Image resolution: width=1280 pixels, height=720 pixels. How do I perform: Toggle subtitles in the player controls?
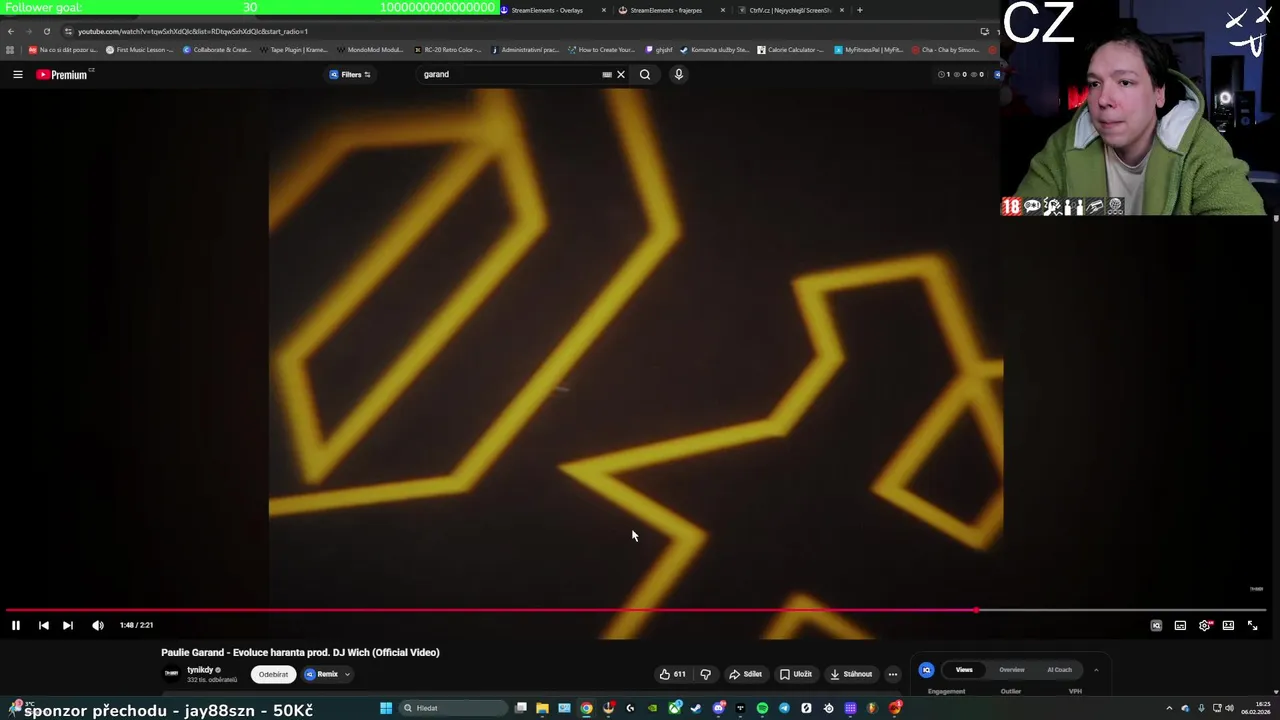click(1180, 625)
